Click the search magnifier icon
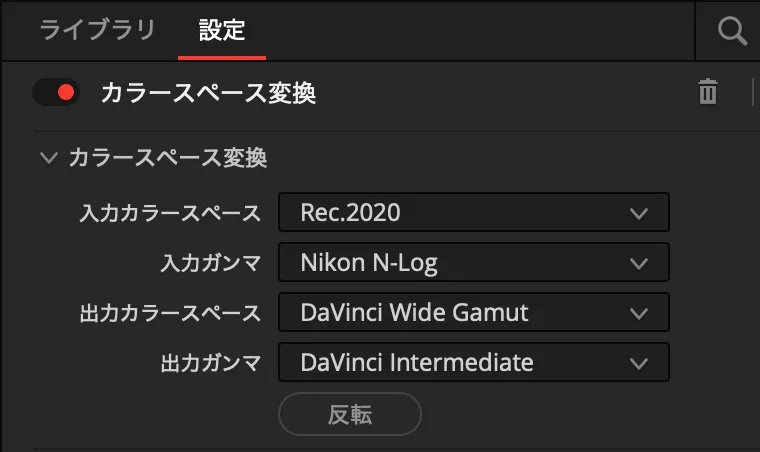 733,31
